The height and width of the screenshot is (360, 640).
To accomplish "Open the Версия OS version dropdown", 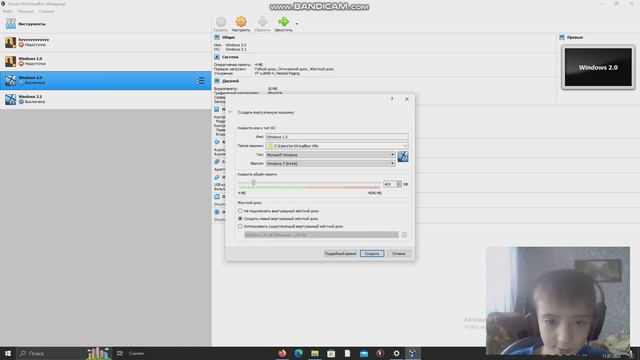I will click(331, 163).
